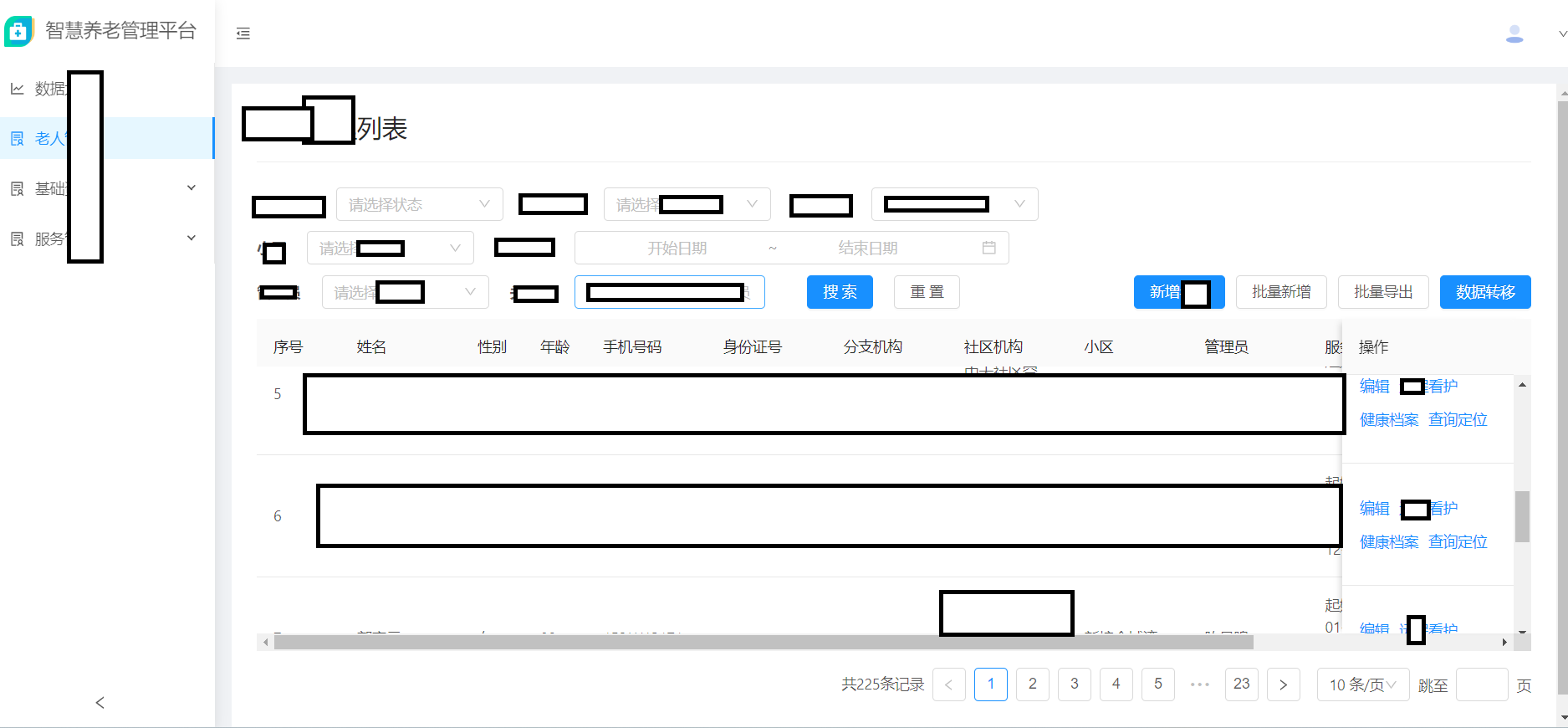Click the 看护 link in row 6
1568x728 pixels.
click(x=1443, y=508)
